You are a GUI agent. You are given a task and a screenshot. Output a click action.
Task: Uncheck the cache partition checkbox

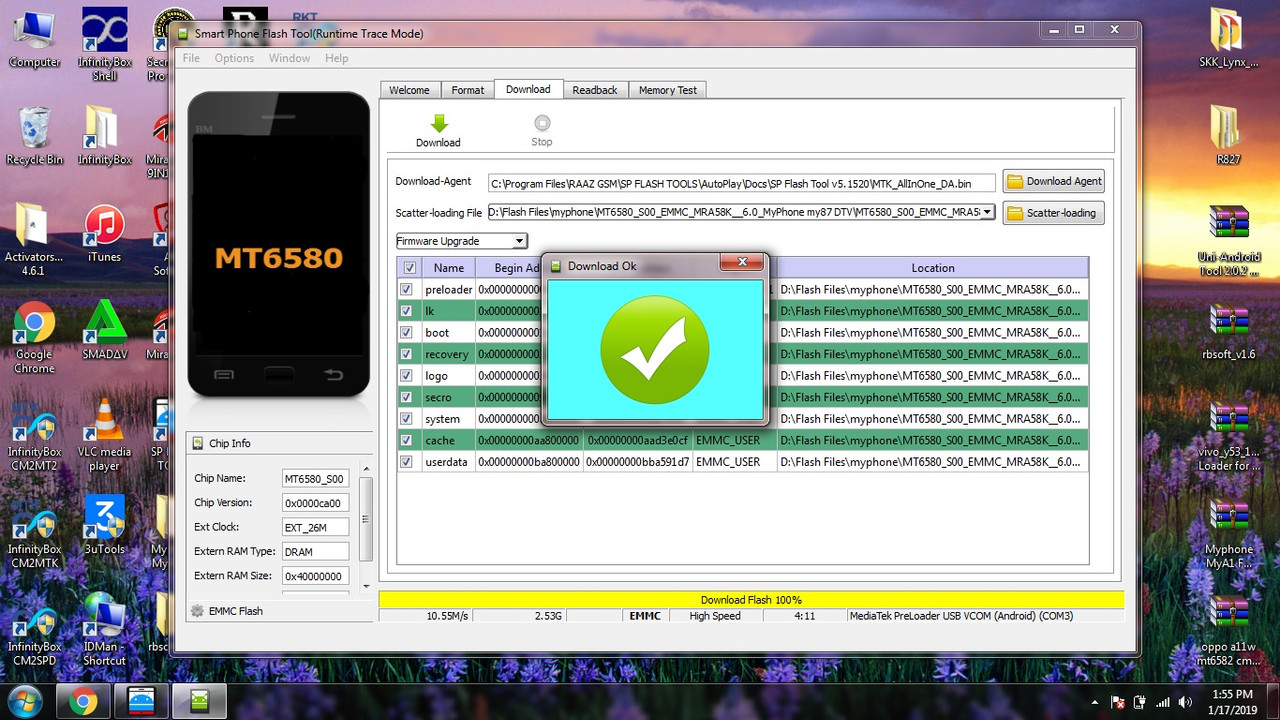pyautogui.click(x=406, y=440)
